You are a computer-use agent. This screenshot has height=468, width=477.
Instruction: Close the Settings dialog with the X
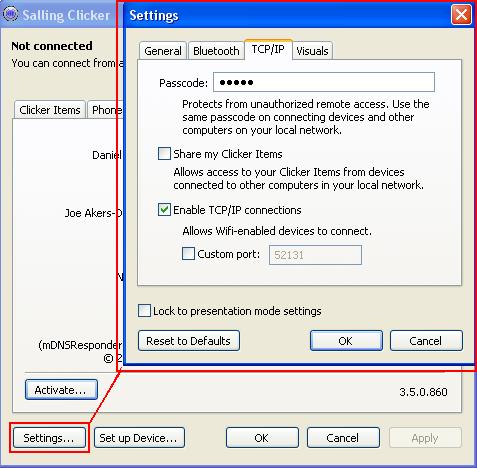click(x=461, y=15)
